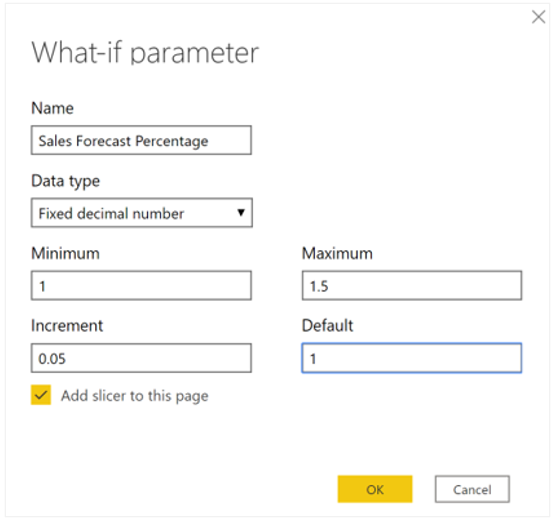
Task: Uncheck the yellow slicer checkbox
Action: (x=41, y=395)
